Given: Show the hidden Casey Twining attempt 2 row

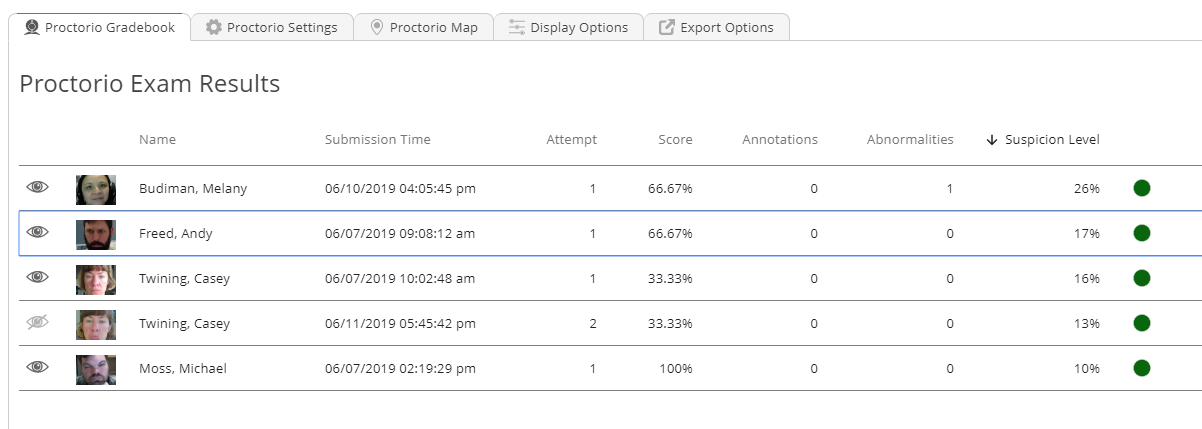Looking at the screenshot, I should (x=38, y=323).
